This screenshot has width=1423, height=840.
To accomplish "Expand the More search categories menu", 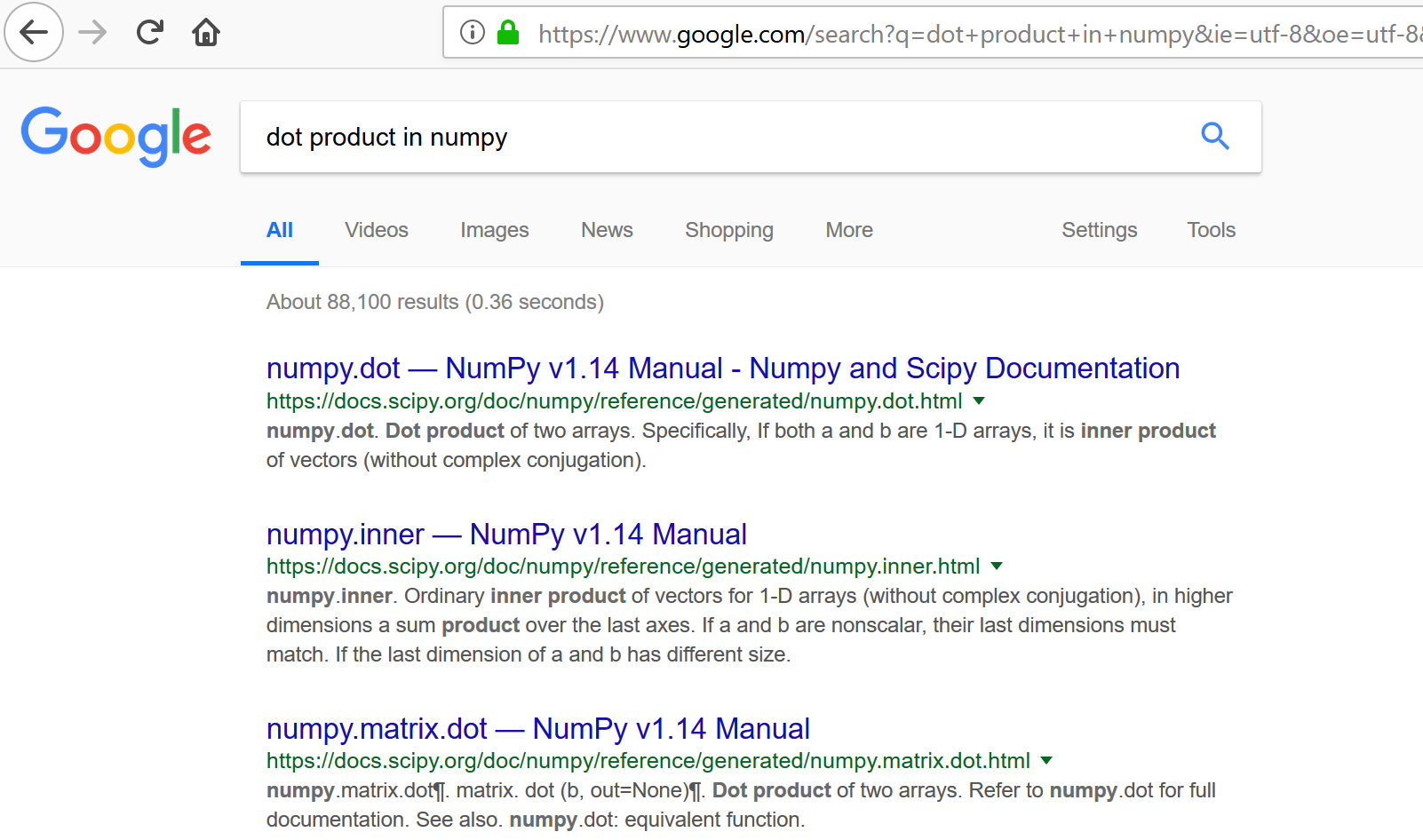I will tap(849, 230).
